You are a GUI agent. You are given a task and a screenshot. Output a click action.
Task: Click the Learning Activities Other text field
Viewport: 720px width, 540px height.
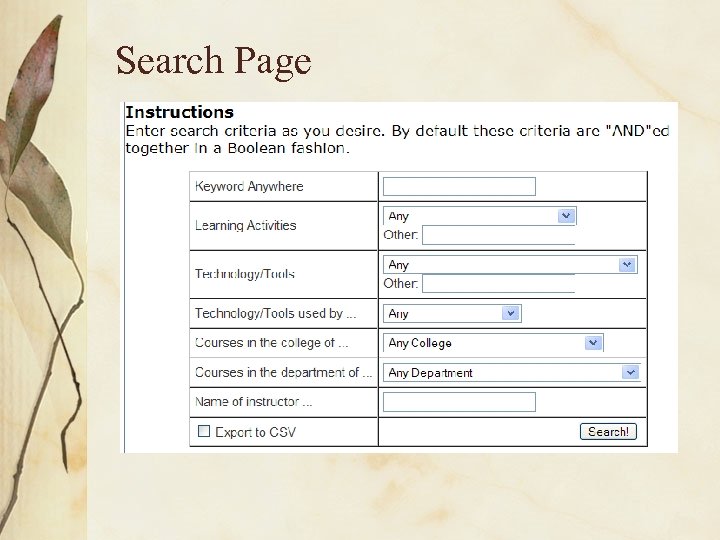tap(499, 235)
